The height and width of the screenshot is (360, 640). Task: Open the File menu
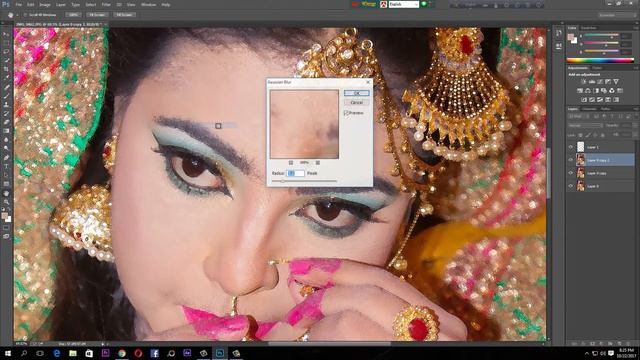click(x=18, y=4)
